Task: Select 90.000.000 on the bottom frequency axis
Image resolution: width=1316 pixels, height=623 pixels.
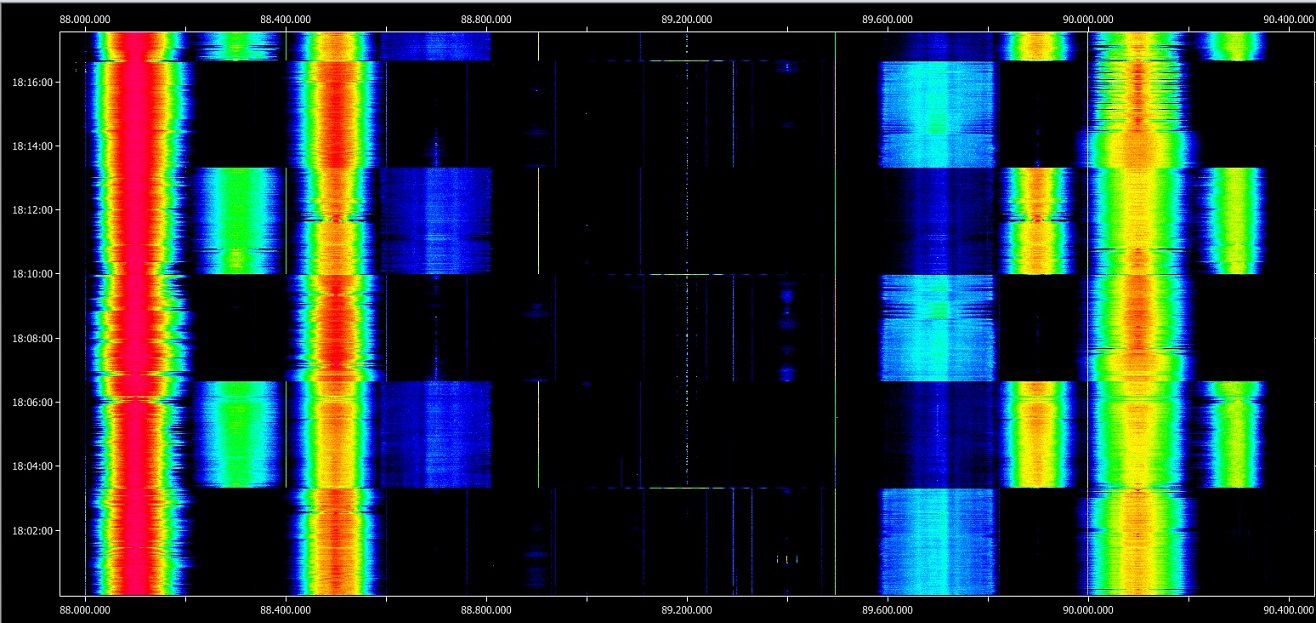Action: (1088, 607)
